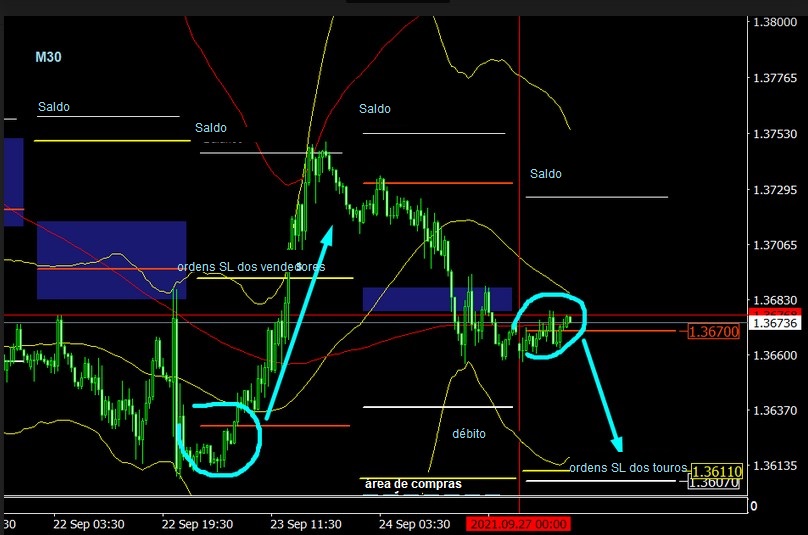Select the blue rectangle above 1.36830 level
Image resolution: width=808 pixels, height=535 pixels.
437,298
